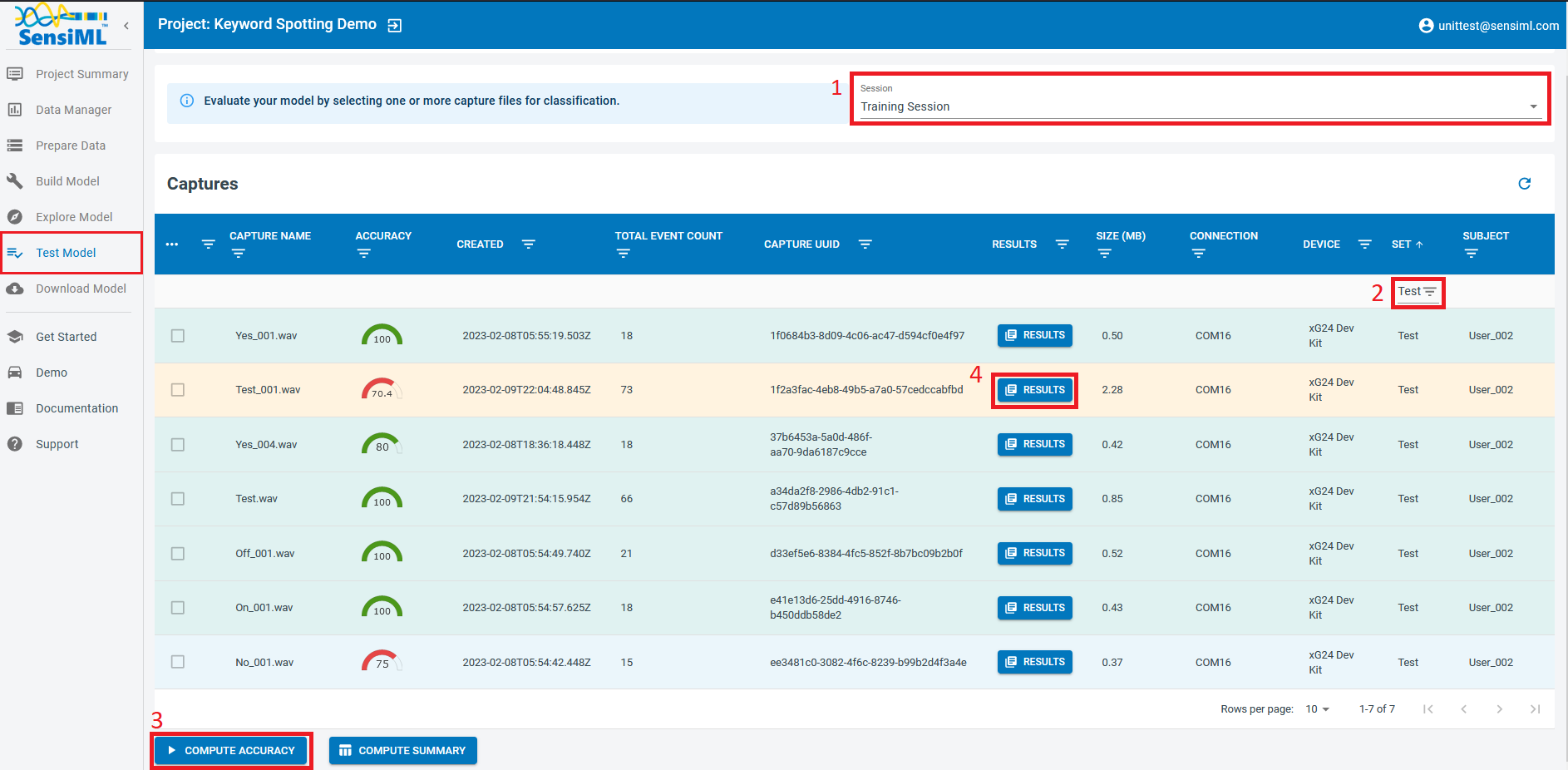This screenshot has width=1568, height=770.
Task: Check the box for Yes_004.wav
Action: (x=178, y=445)
